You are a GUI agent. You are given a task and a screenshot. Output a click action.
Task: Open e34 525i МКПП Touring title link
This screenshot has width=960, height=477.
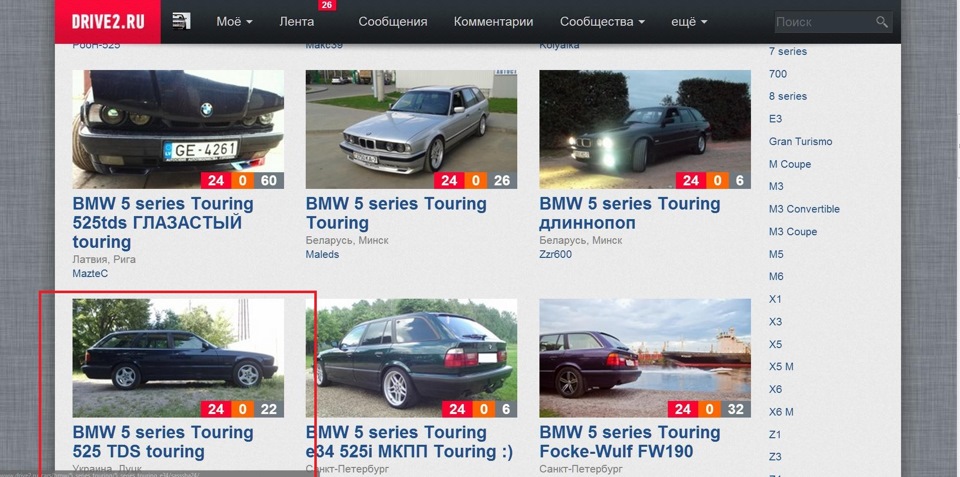[409, 442]
